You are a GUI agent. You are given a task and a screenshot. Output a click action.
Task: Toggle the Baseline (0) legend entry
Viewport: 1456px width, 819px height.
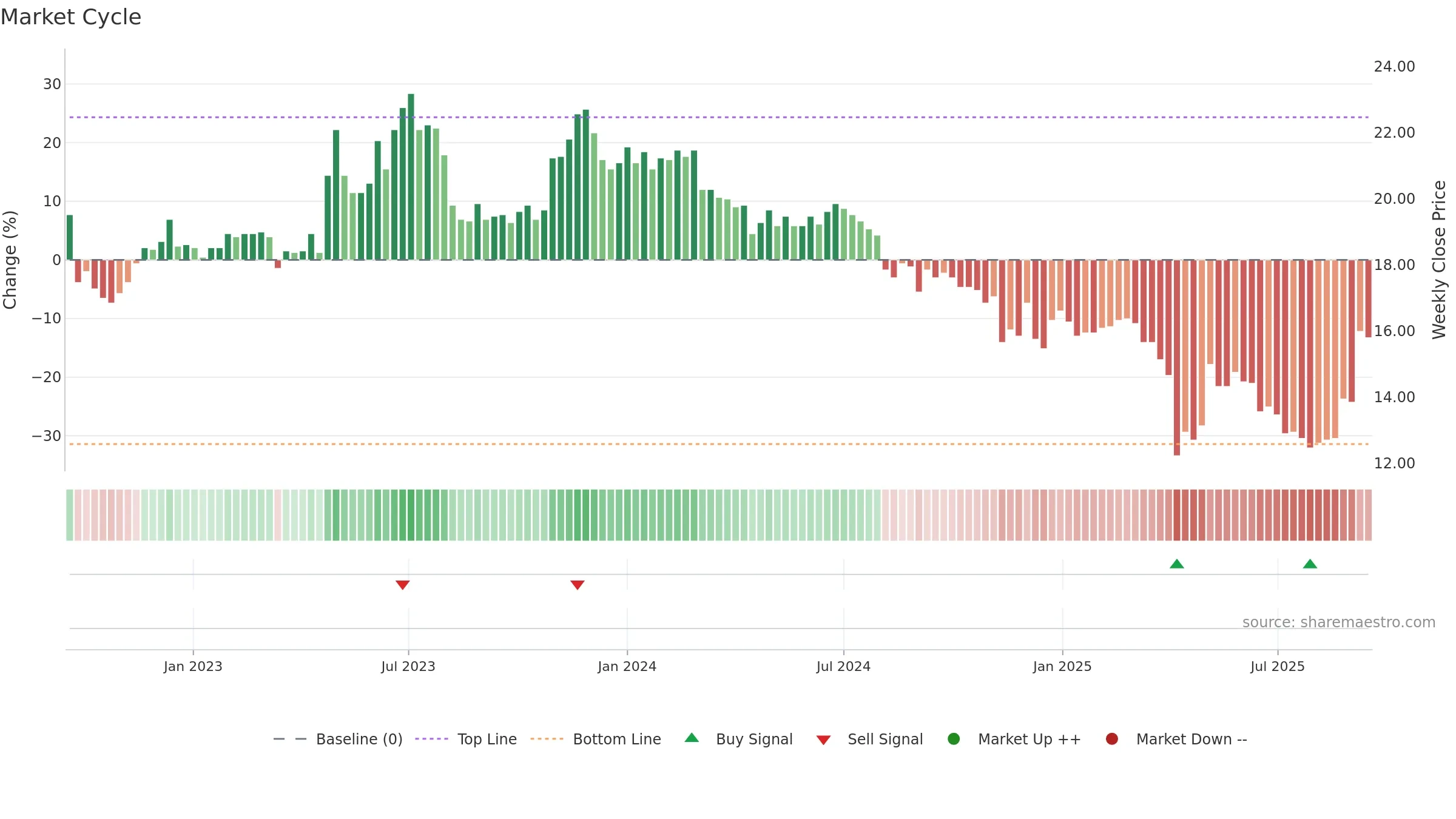tap(338, 739)
